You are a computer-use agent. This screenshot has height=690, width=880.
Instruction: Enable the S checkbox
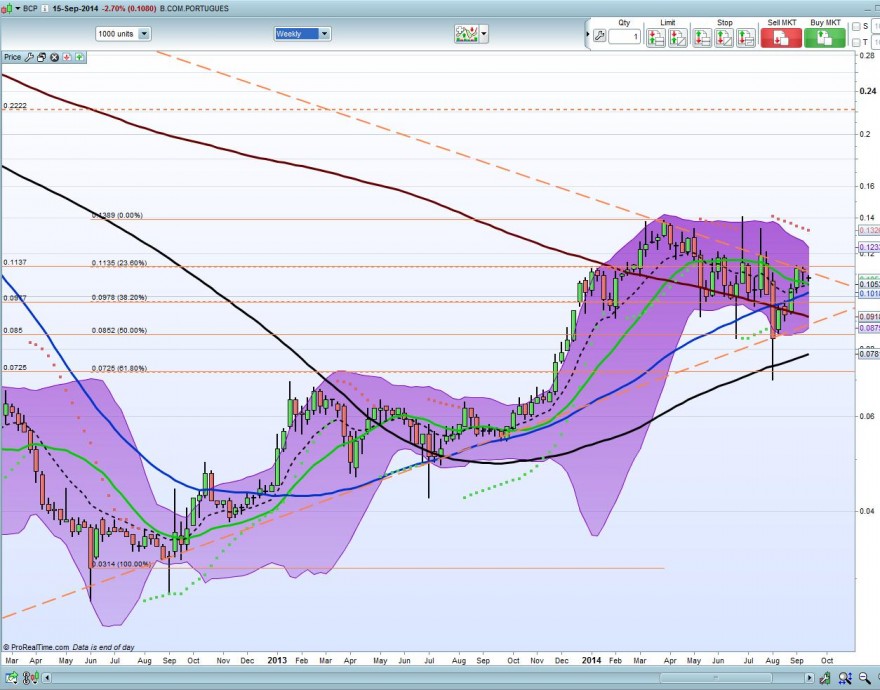pos(856,27)
